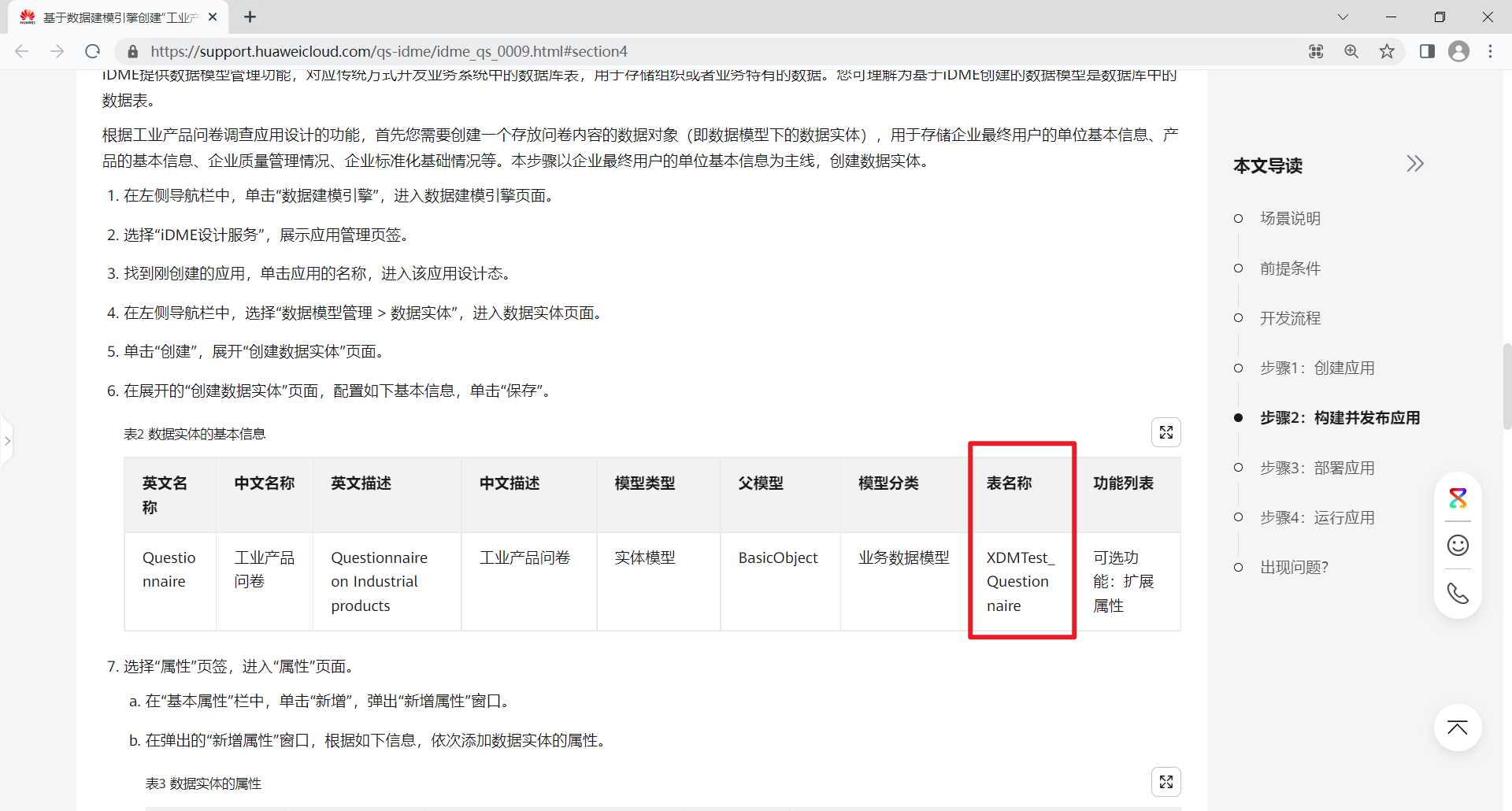The image size is (1512, 811).
Task: Select the Huawei Cloud browser tab
Action: point(118,17)
